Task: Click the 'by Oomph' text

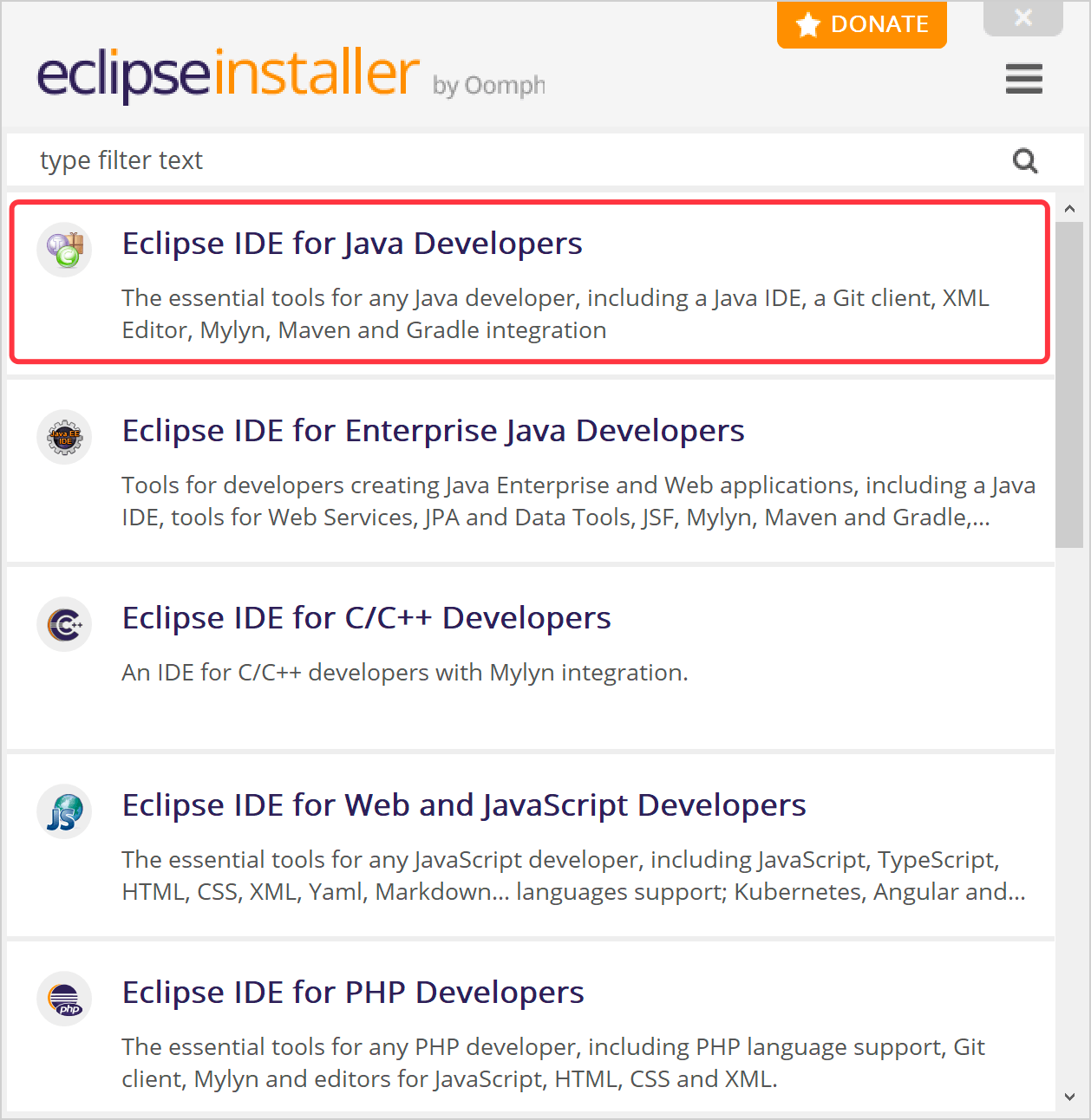Action: [x=489, y=85]
